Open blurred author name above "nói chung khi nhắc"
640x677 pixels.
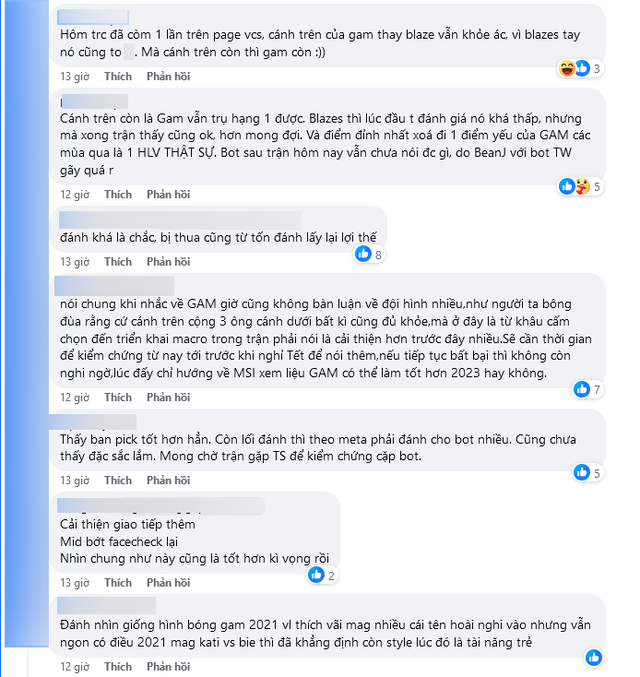coord(117,284)
